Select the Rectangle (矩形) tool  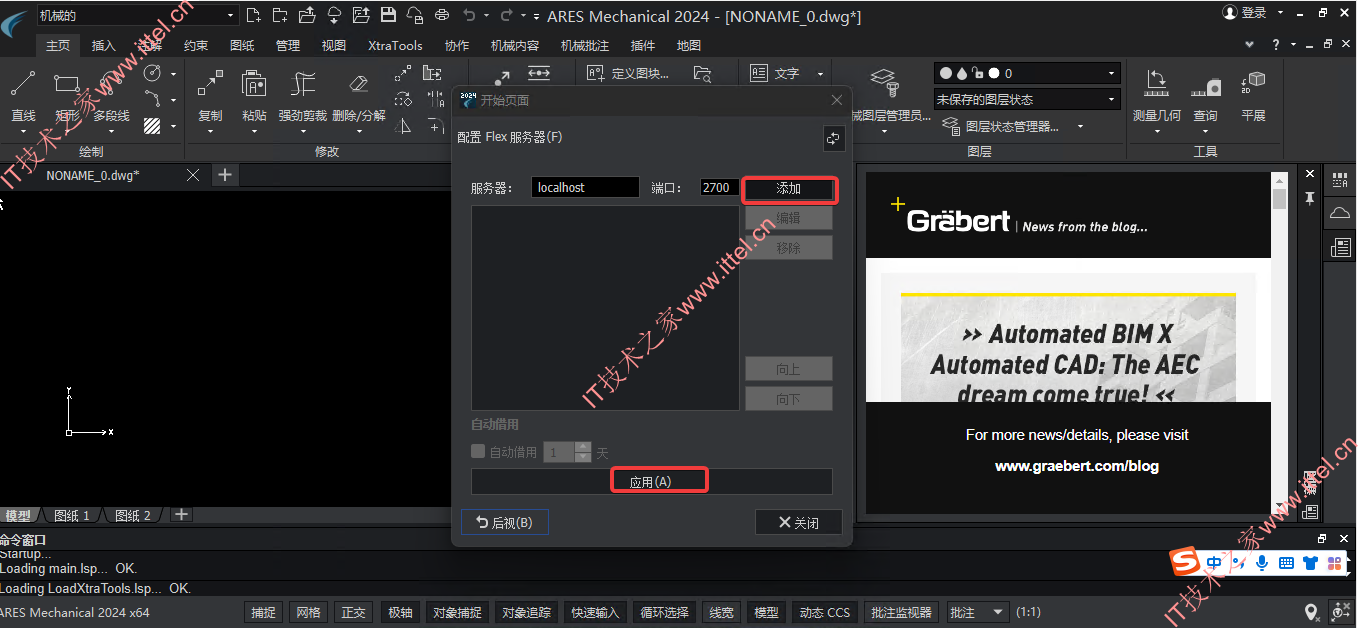[x=67, y=96]
